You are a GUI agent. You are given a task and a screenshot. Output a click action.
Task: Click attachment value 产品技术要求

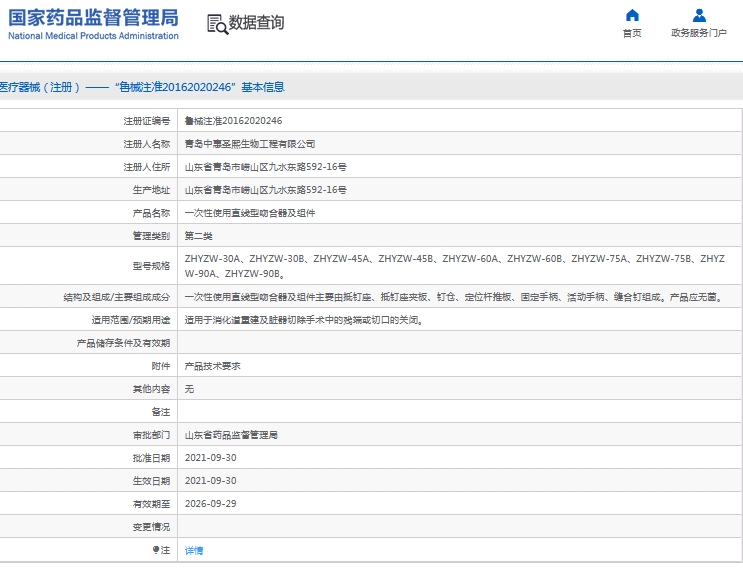(212, 366)
